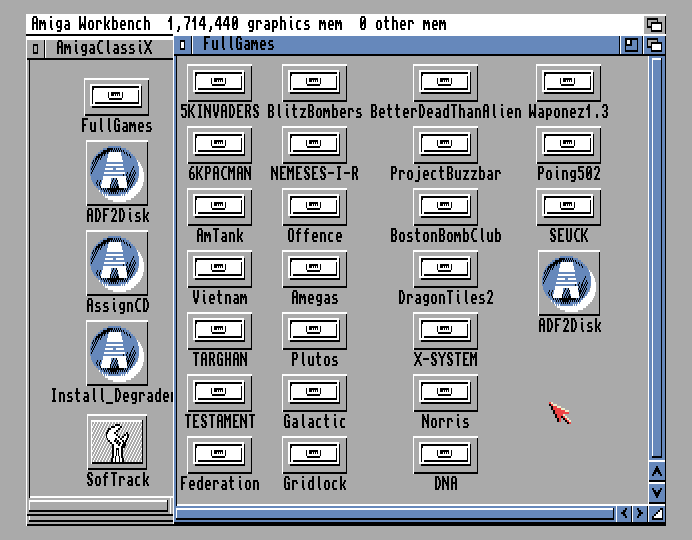Click the AmigaClassiX horizontal scrollbar
Screen dimensions: 692x540
pos(100,506)
